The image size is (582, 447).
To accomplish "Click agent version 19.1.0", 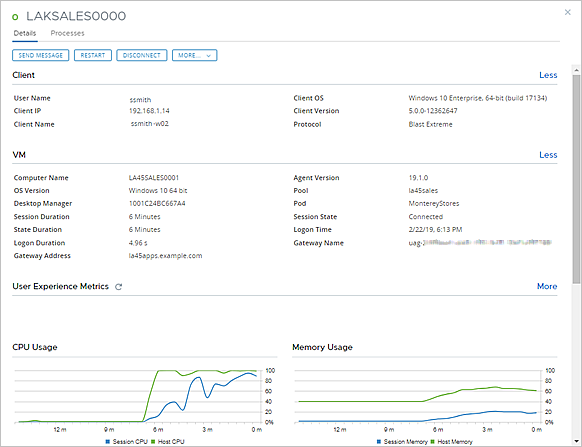I will click(418, 178).
